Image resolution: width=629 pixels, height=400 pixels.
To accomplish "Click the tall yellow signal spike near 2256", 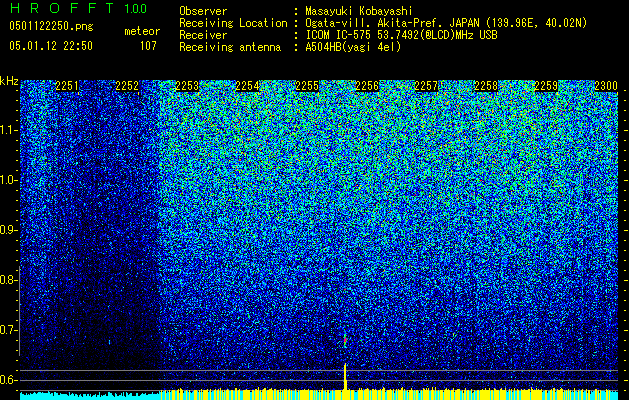I will (x=345, y=376).
